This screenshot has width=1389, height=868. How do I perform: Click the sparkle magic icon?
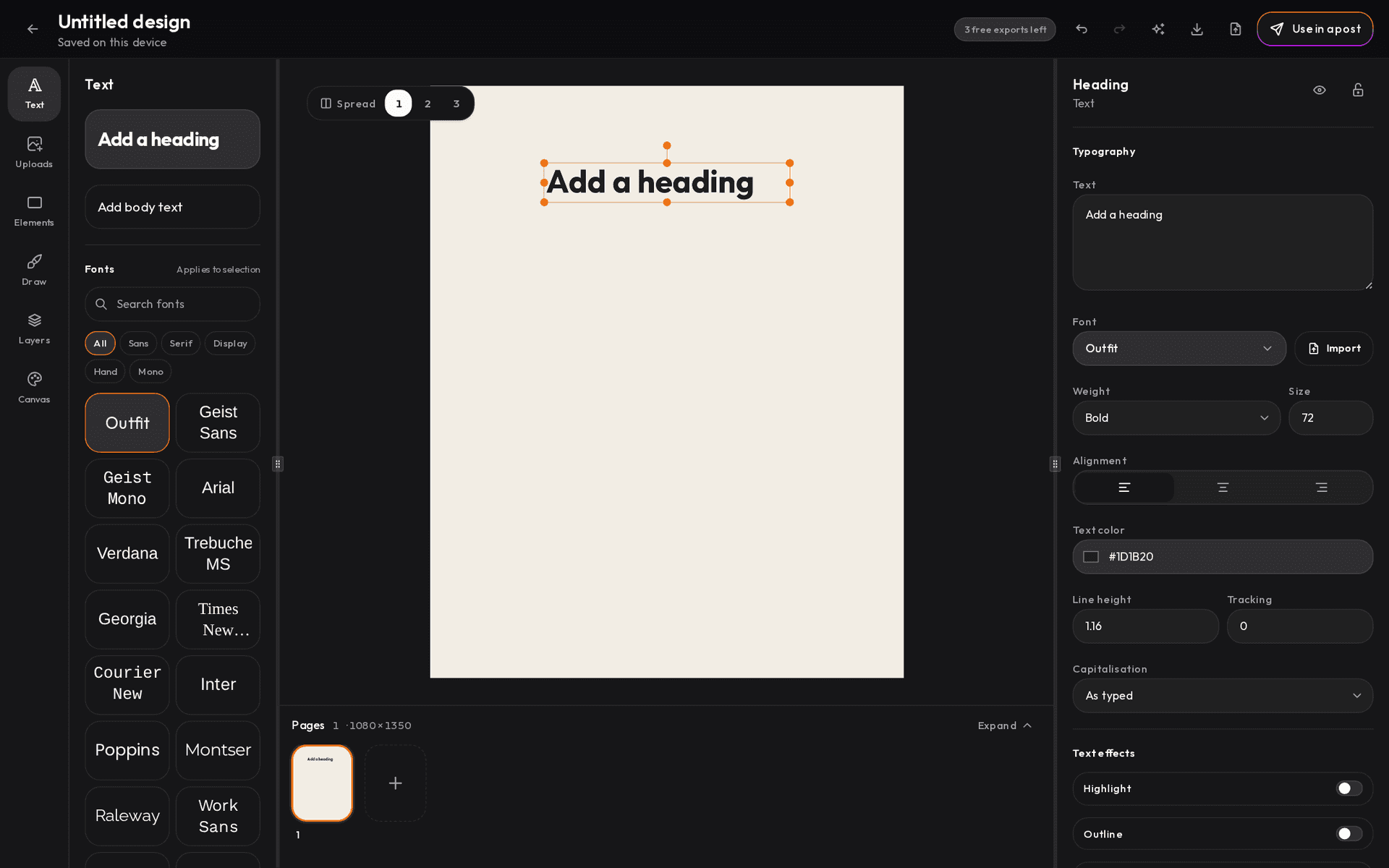coord(1158,29)
